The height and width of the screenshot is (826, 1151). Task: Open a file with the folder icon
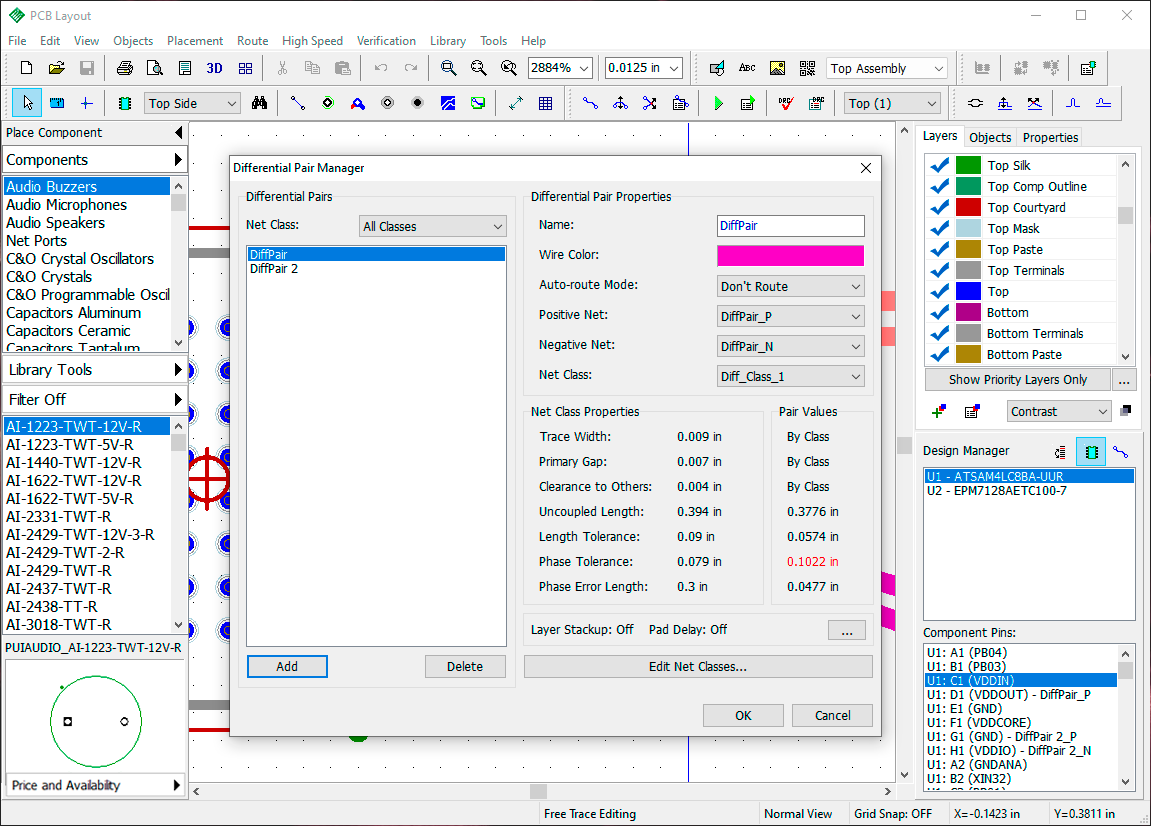(57, 68)
